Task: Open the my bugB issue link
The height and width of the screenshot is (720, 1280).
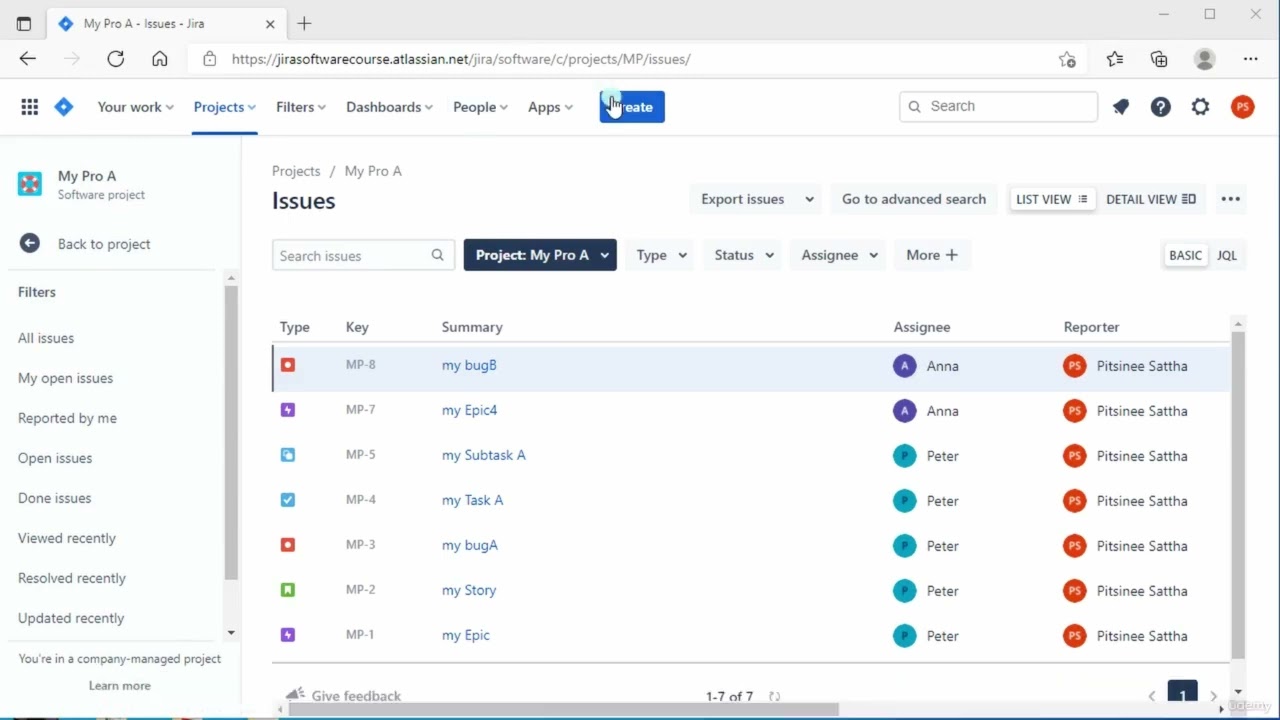Action: [x=469, y=365]
